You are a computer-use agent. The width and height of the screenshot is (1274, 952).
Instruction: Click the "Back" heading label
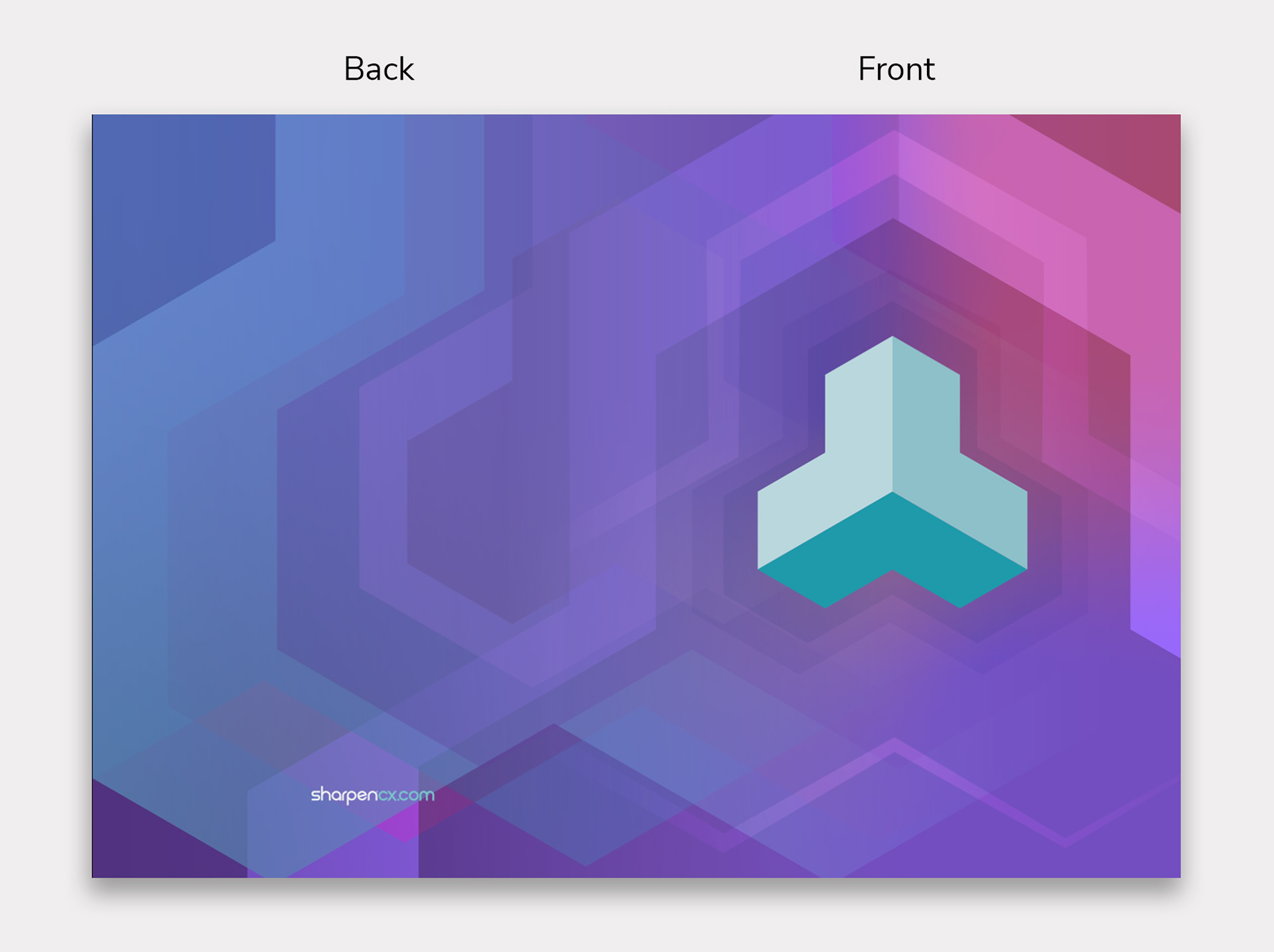(379, 69)
